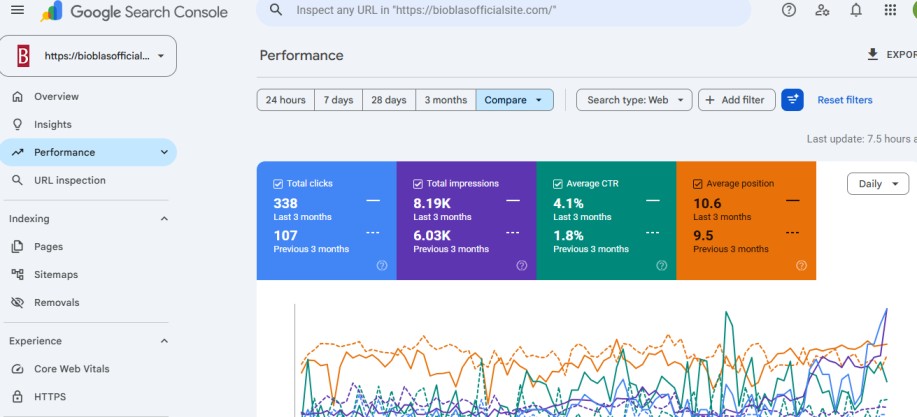This screenshot has width=917, height=417.
Task: Expand the property selector dropdown
Action: (88, 56)
